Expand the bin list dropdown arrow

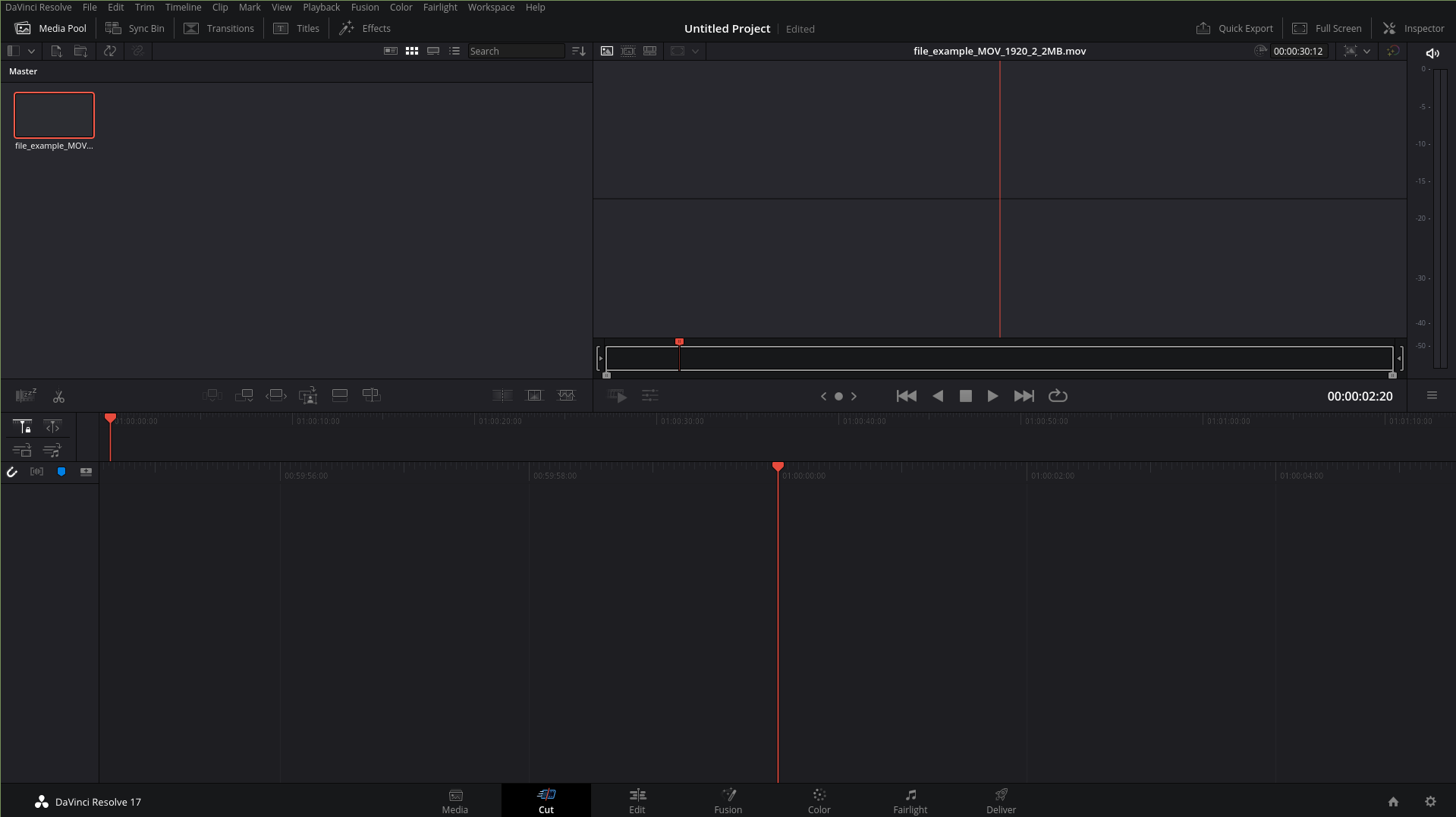[x=31, y=51]
